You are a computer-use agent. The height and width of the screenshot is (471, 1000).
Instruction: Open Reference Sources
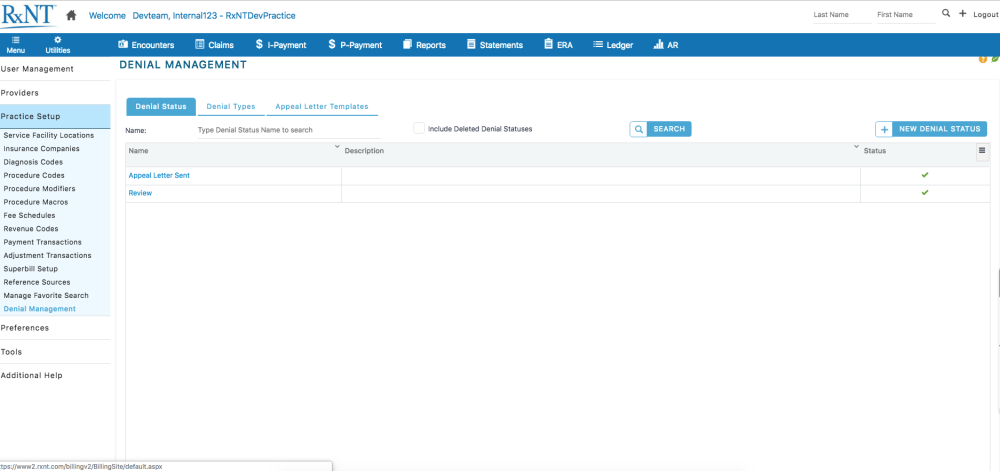point(37,282)
